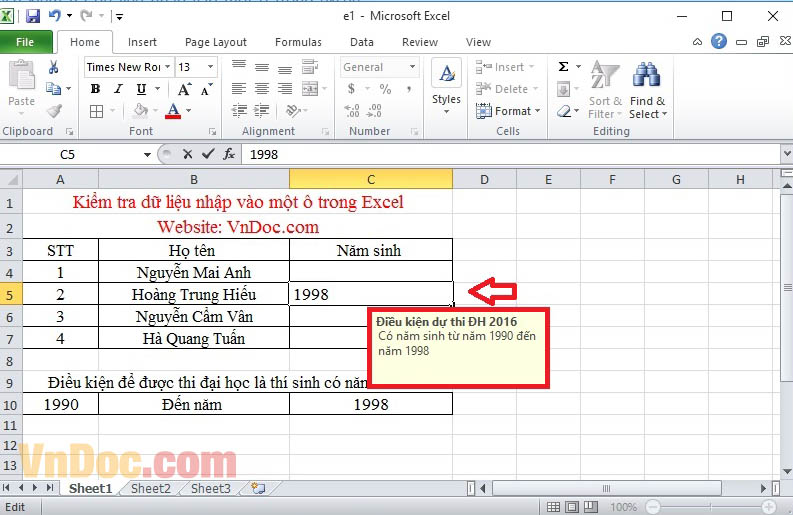Open Microsoft Excel Help

[x=719, y=41]
